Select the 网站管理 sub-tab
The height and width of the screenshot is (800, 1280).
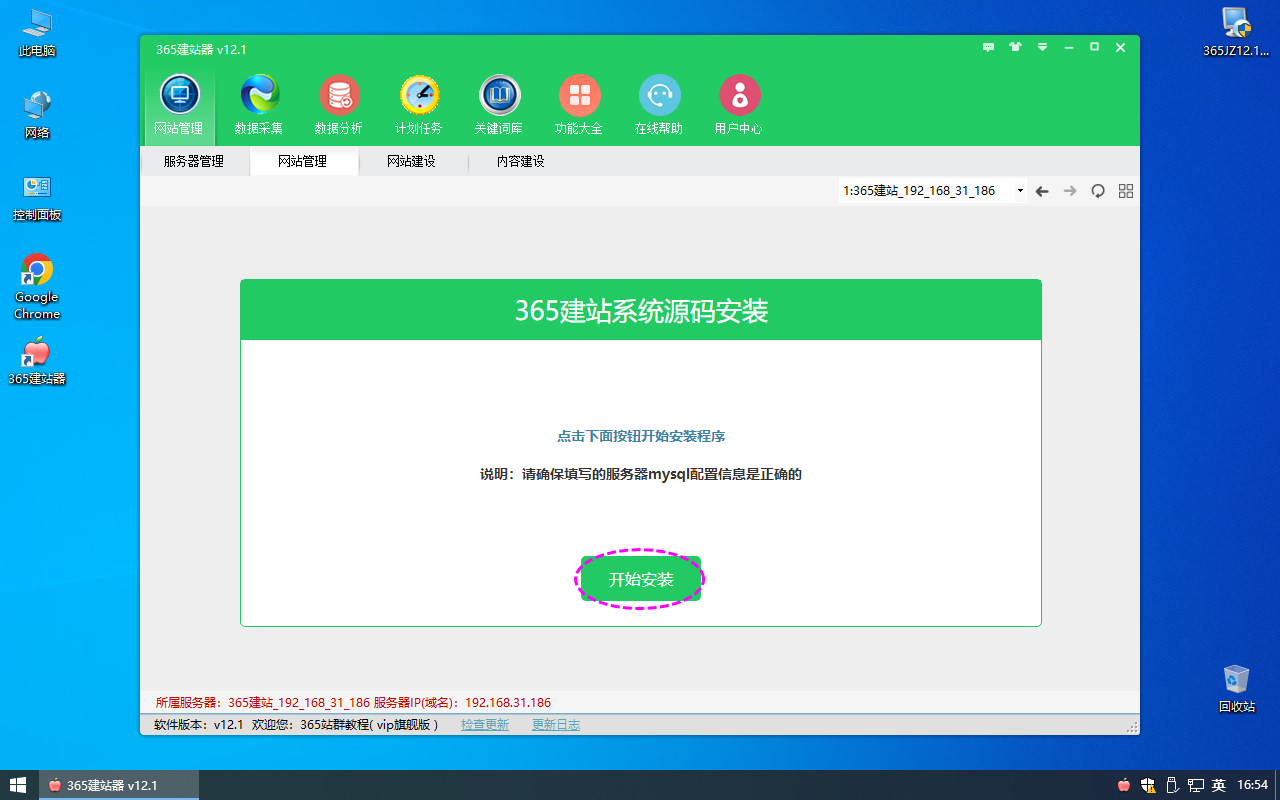(303, 161)
